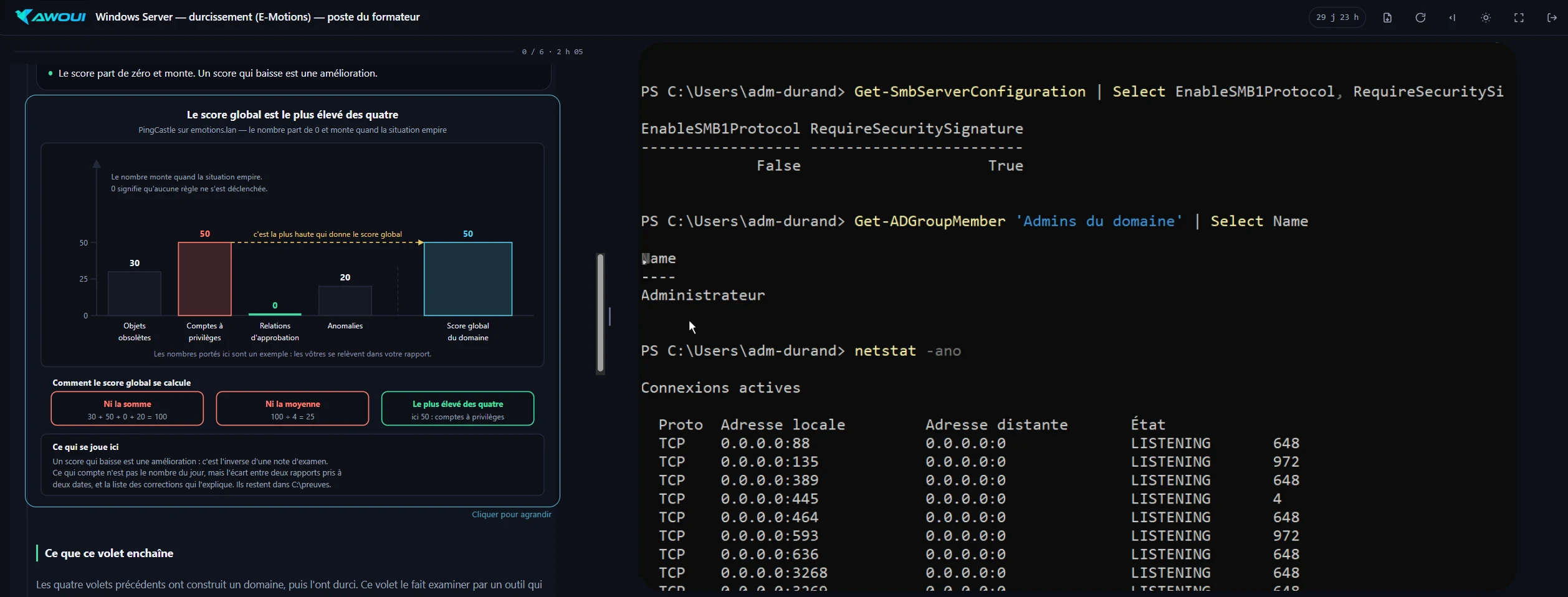This screenshot has height=597, width=1568.
Task: Click the bullet 'Le score part de zéro et monte'
Action: point(218,74)
